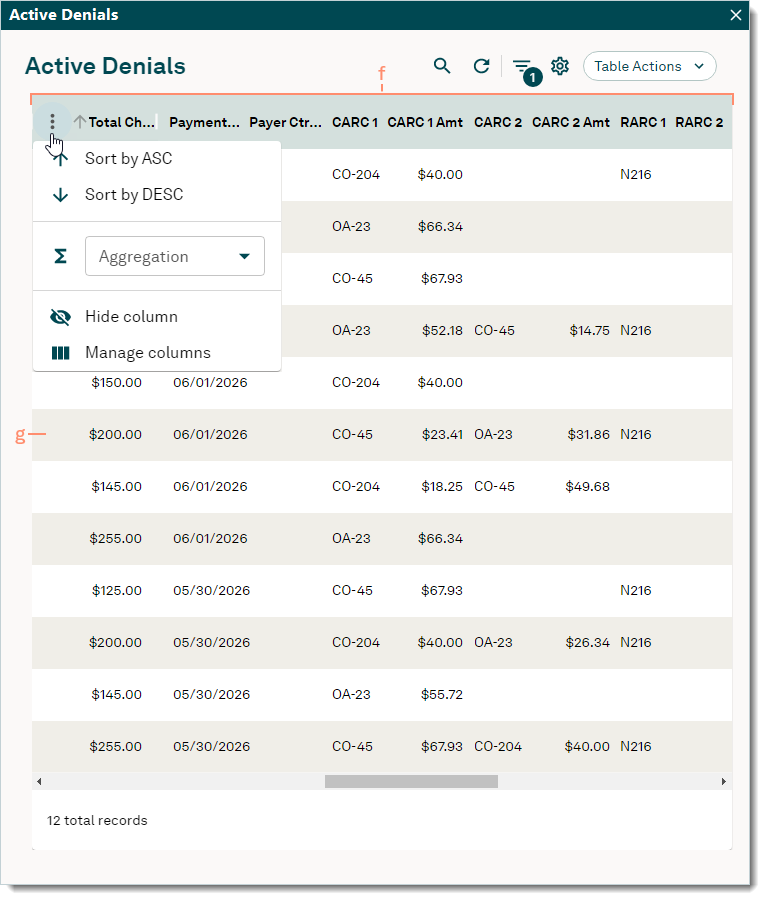Click the CARC 1 Amt column header
Screen dimensions: 765x900
click(425, 122)
